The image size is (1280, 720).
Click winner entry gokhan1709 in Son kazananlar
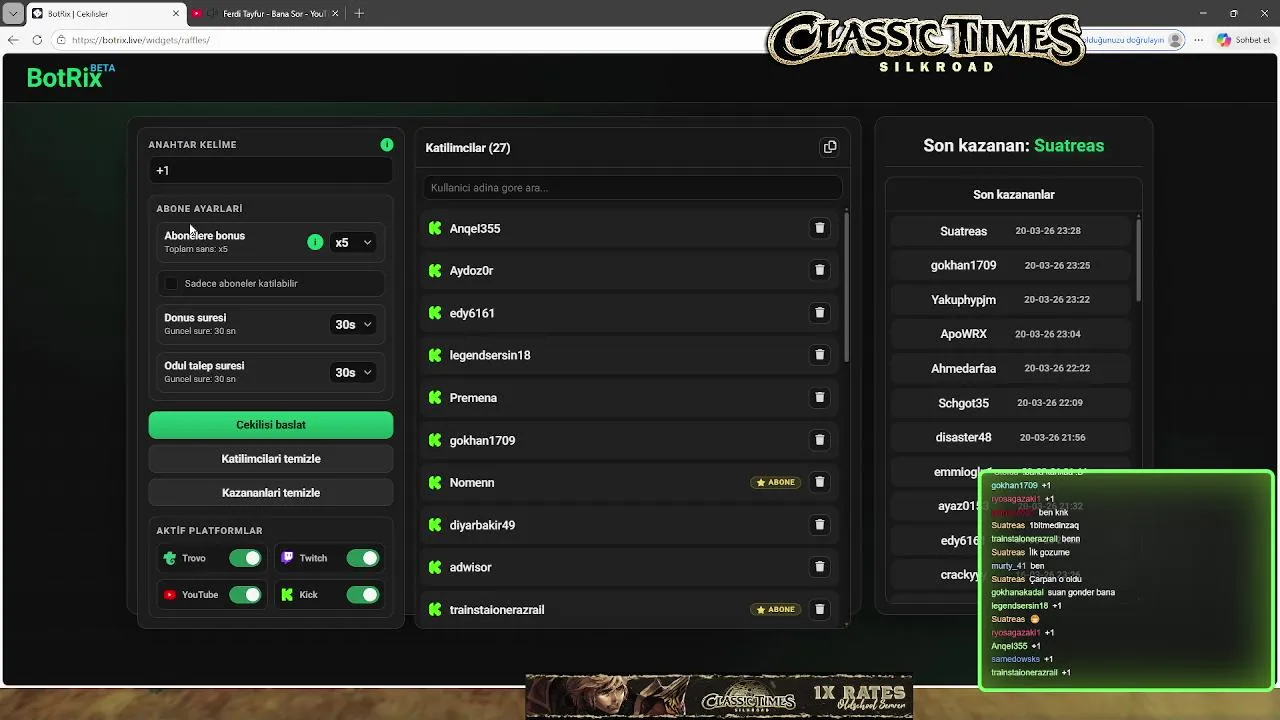point(1010,265)
